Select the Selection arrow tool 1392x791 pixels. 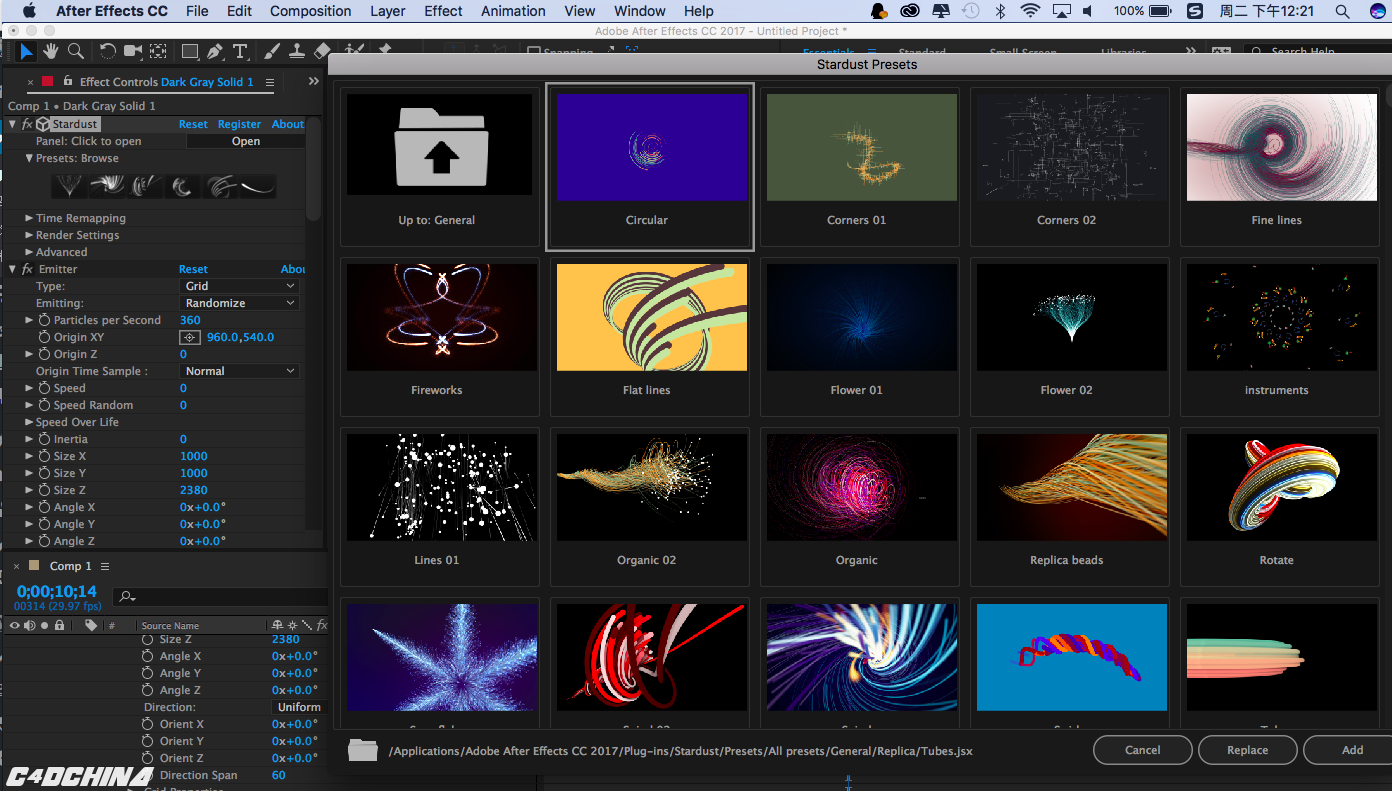pyautogui.click(x=26, y=51)
